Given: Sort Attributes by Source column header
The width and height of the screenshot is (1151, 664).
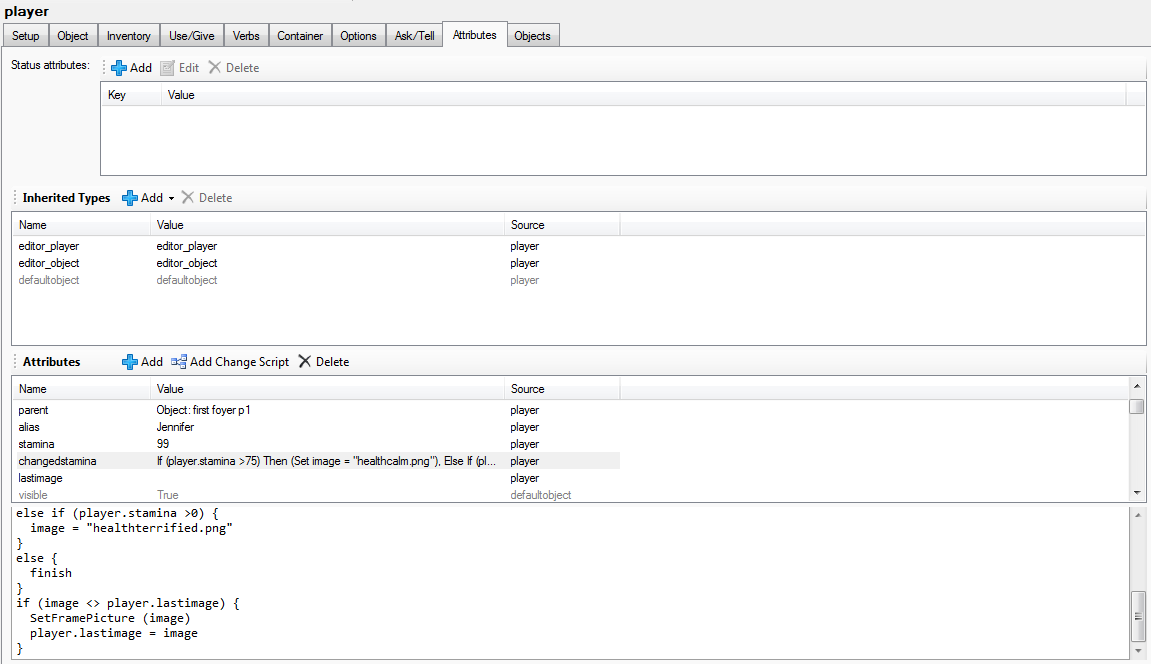Looking at the screenshot, I should coord(528,389).
